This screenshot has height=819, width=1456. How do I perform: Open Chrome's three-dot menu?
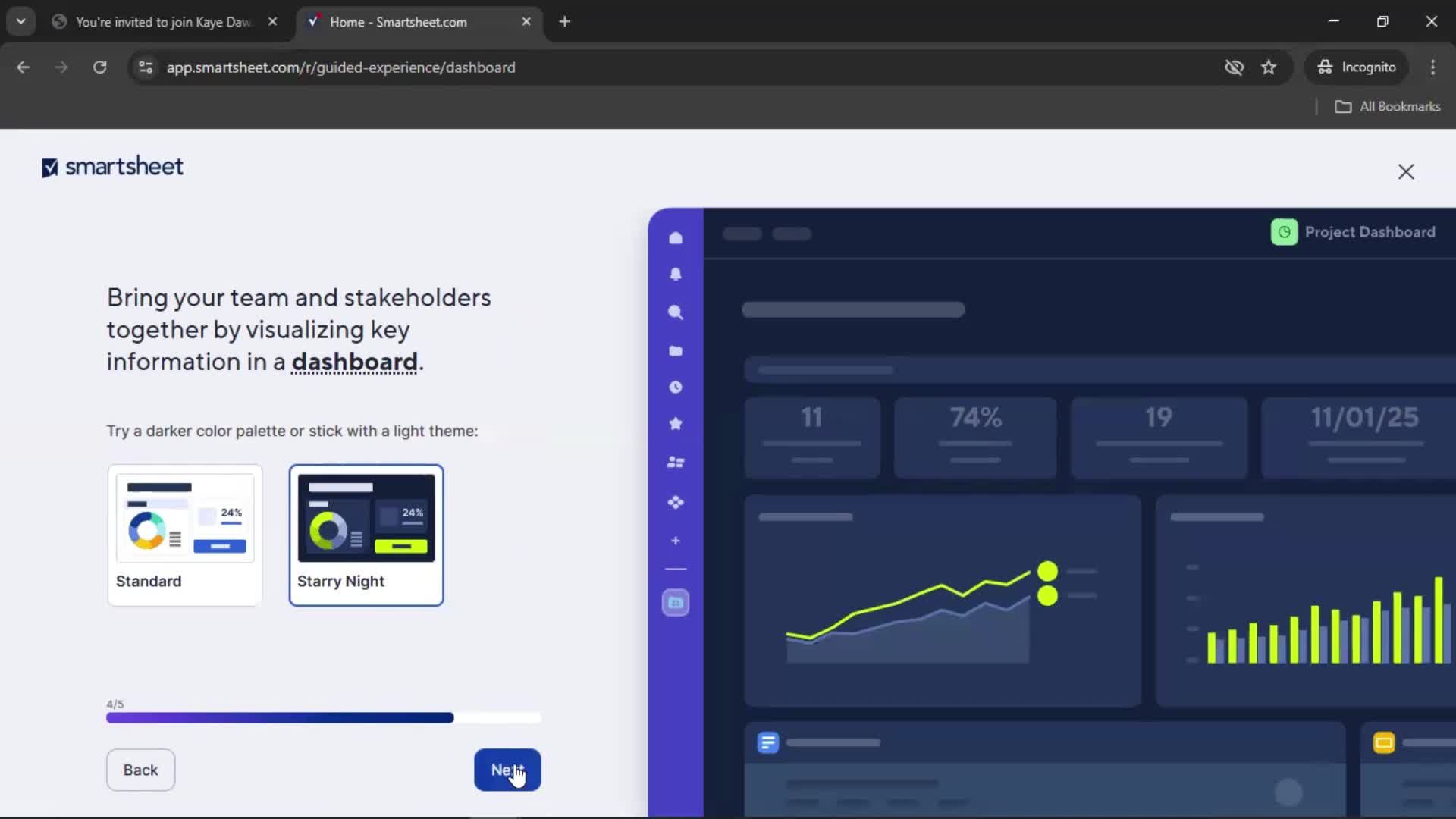[1432, 67]
